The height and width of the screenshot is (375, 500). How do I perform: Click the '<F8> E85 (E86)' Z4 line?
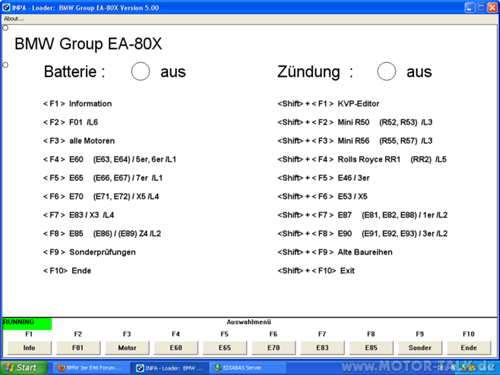(102, 234)
